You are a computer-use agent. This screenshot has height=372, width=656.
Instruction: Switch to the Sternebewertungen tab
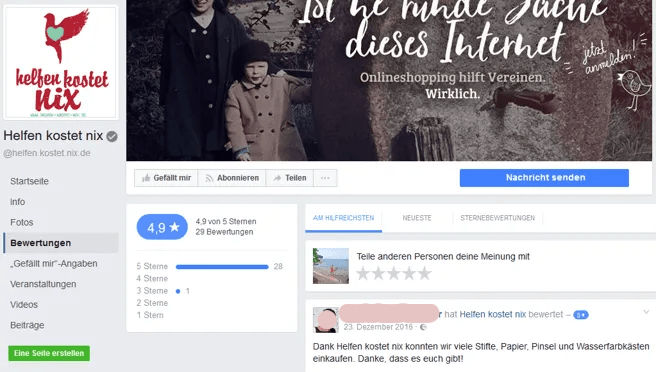point(497,218)
